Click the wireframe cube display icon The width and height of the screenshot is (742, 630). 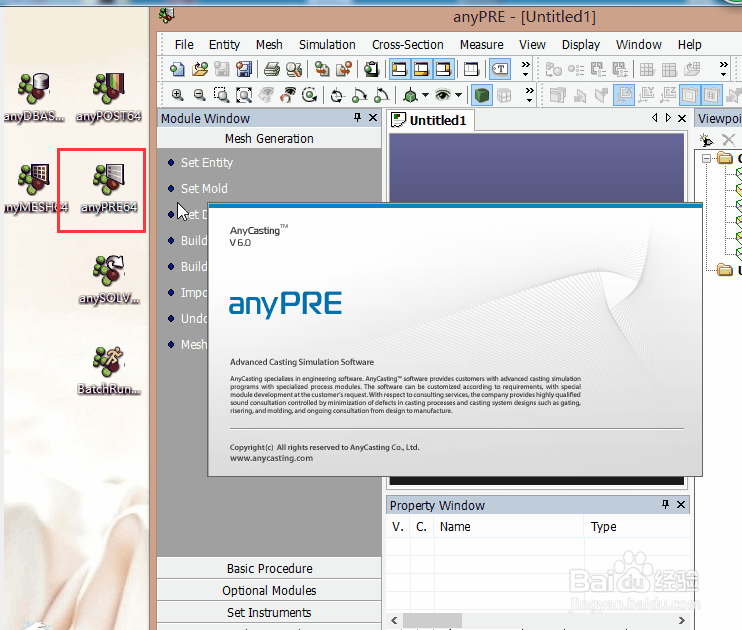[x=504, y=95]
